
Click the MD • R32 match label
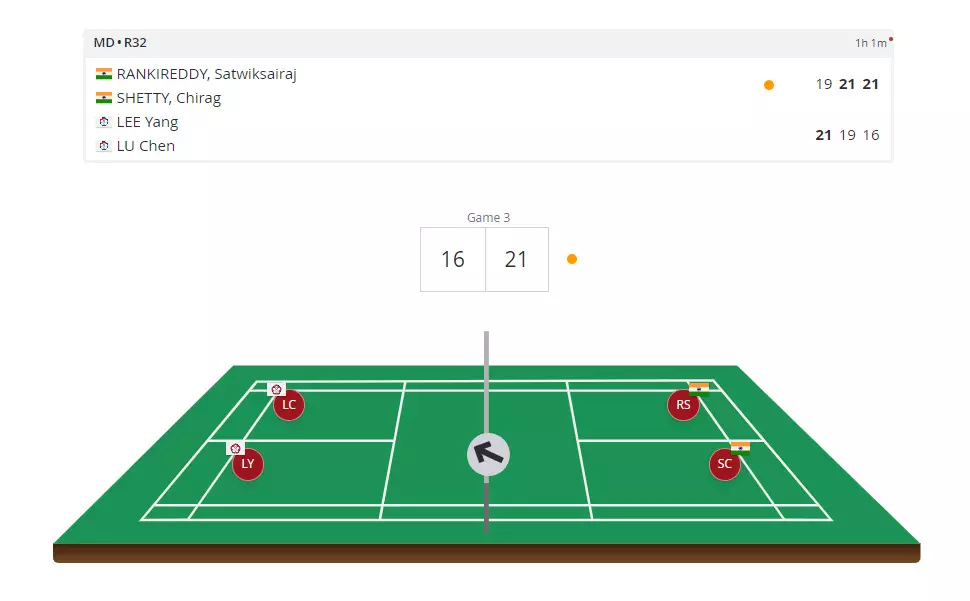click(x=120, y=43)
